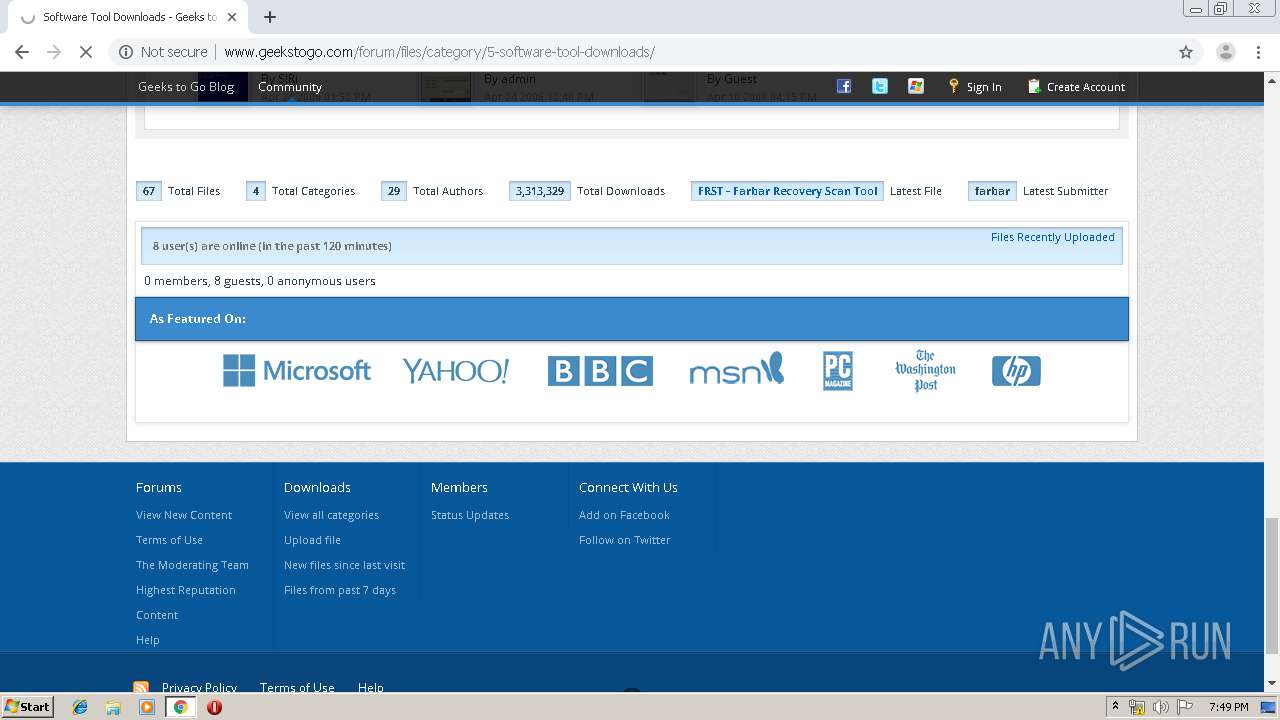
Task: Open the Chrome profile avatar icon
Action: [1225, 52]
